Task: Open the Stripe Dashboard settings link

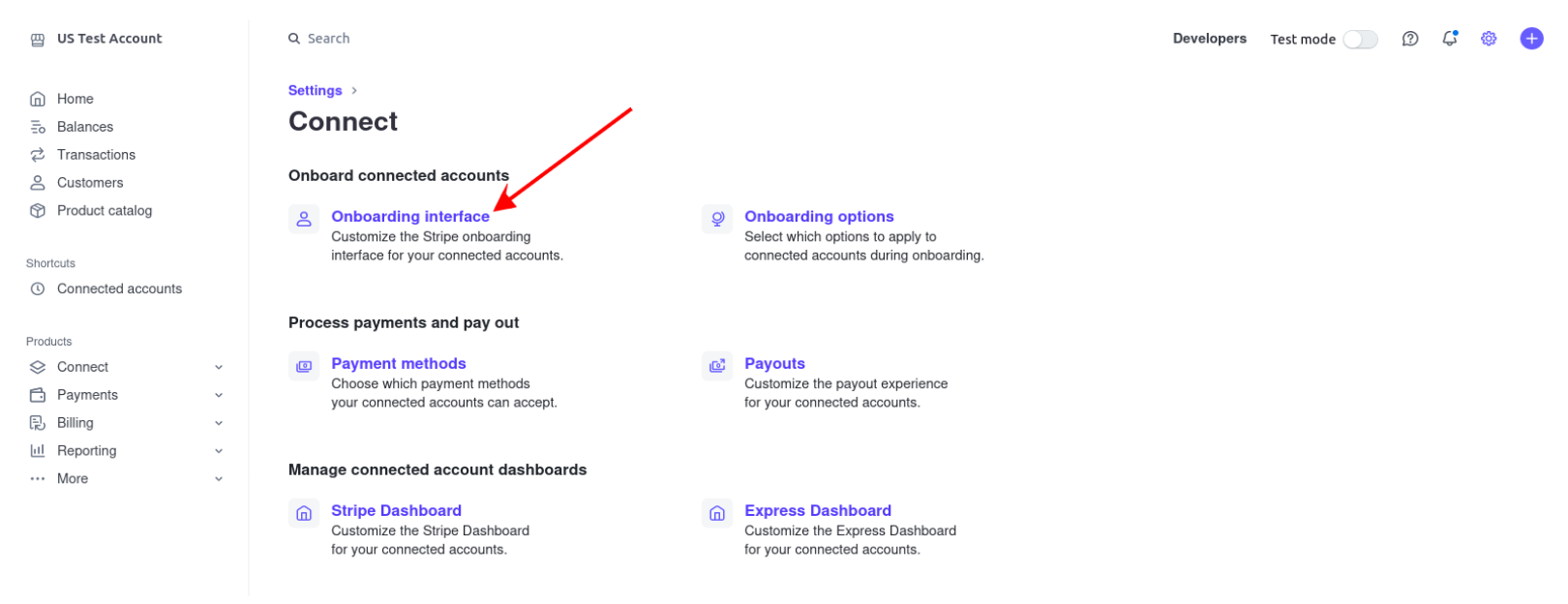Action: click(x=396, y=510)
